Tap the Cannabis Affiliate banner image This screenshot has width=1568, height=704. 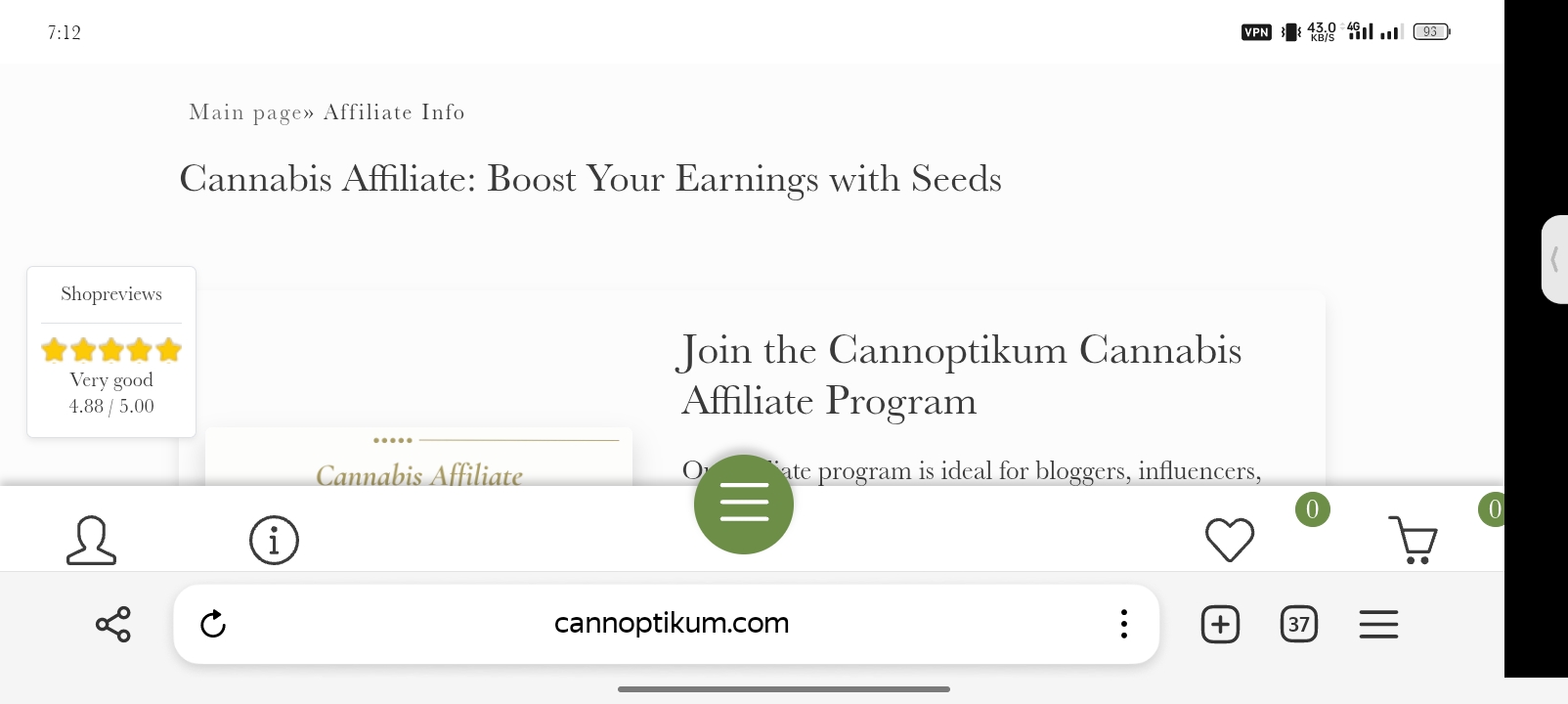pos(418,457)
